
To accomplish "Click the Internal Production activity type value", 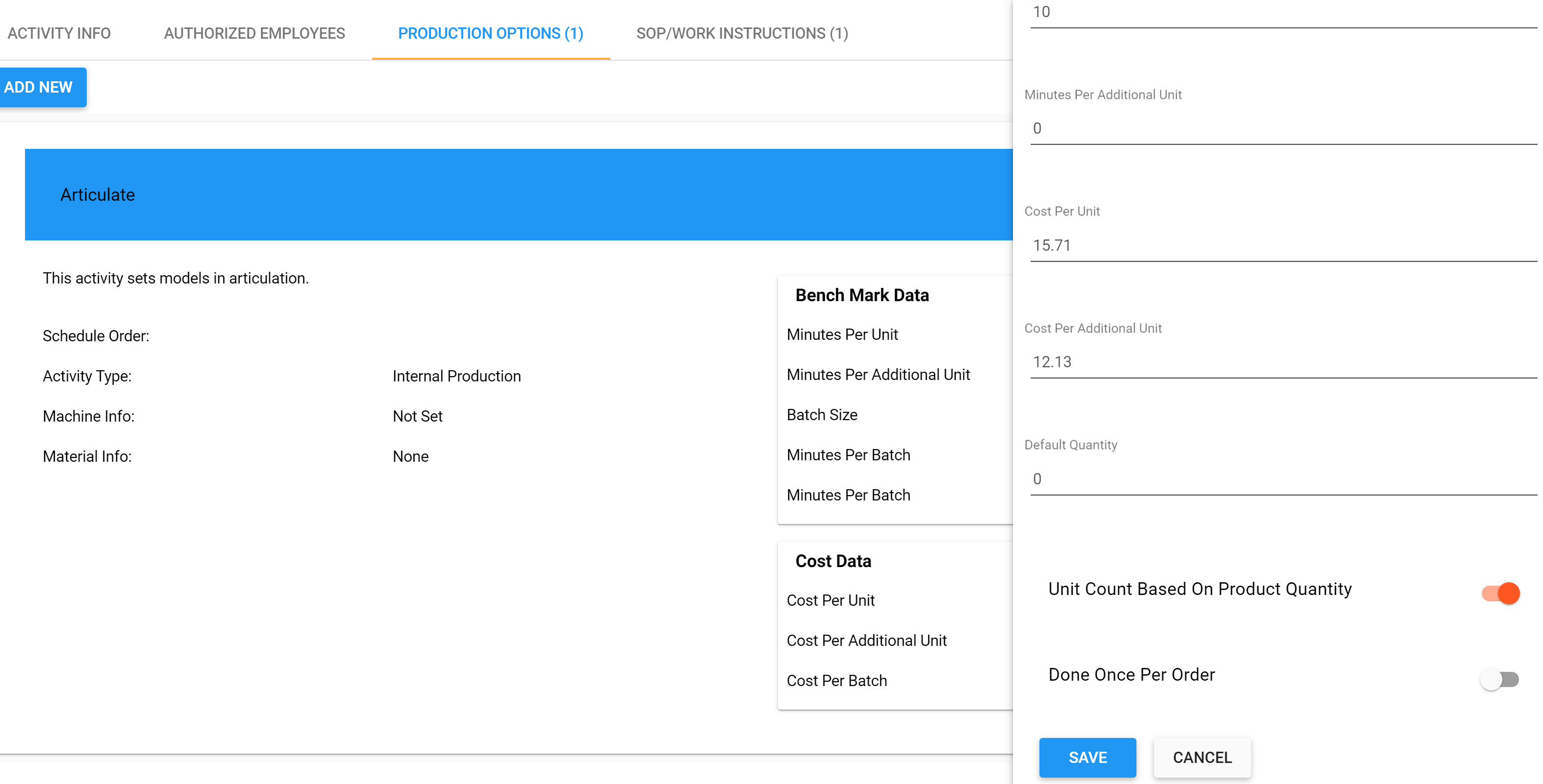I will coord(457,376).
